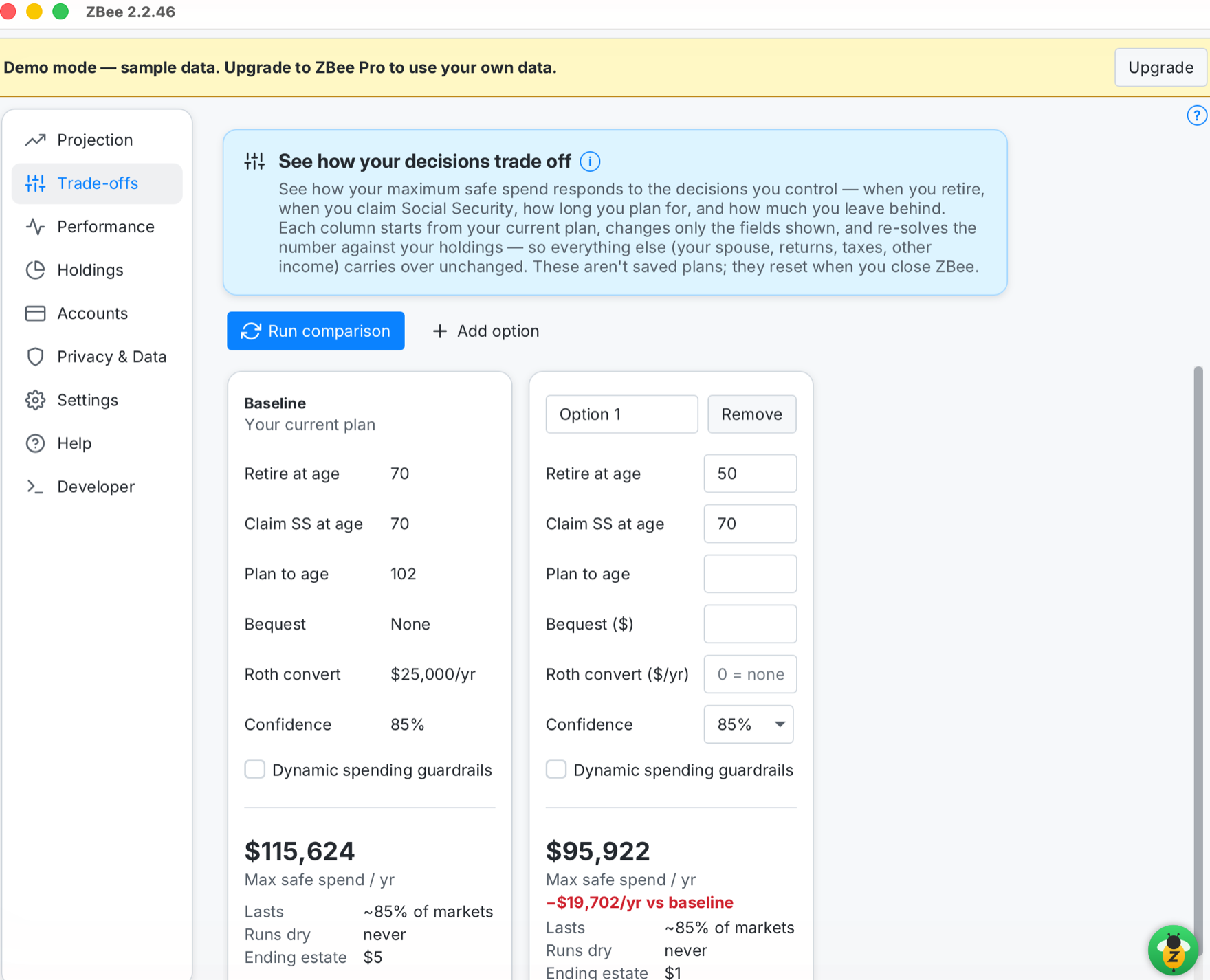The height and width of the screenshot is (980, 1210).
Task: Click the ZBee 2.2.46 window title
Action: coord(131,12)
